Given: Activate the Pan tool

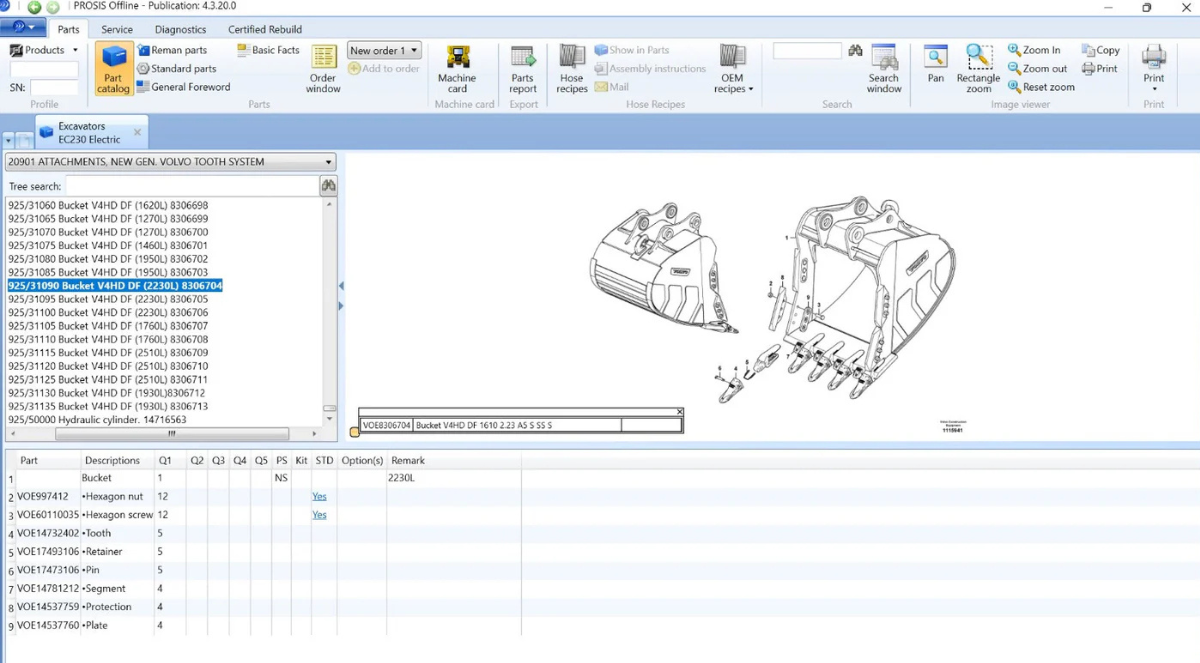Looking at the screenshot, I should 936,64.
